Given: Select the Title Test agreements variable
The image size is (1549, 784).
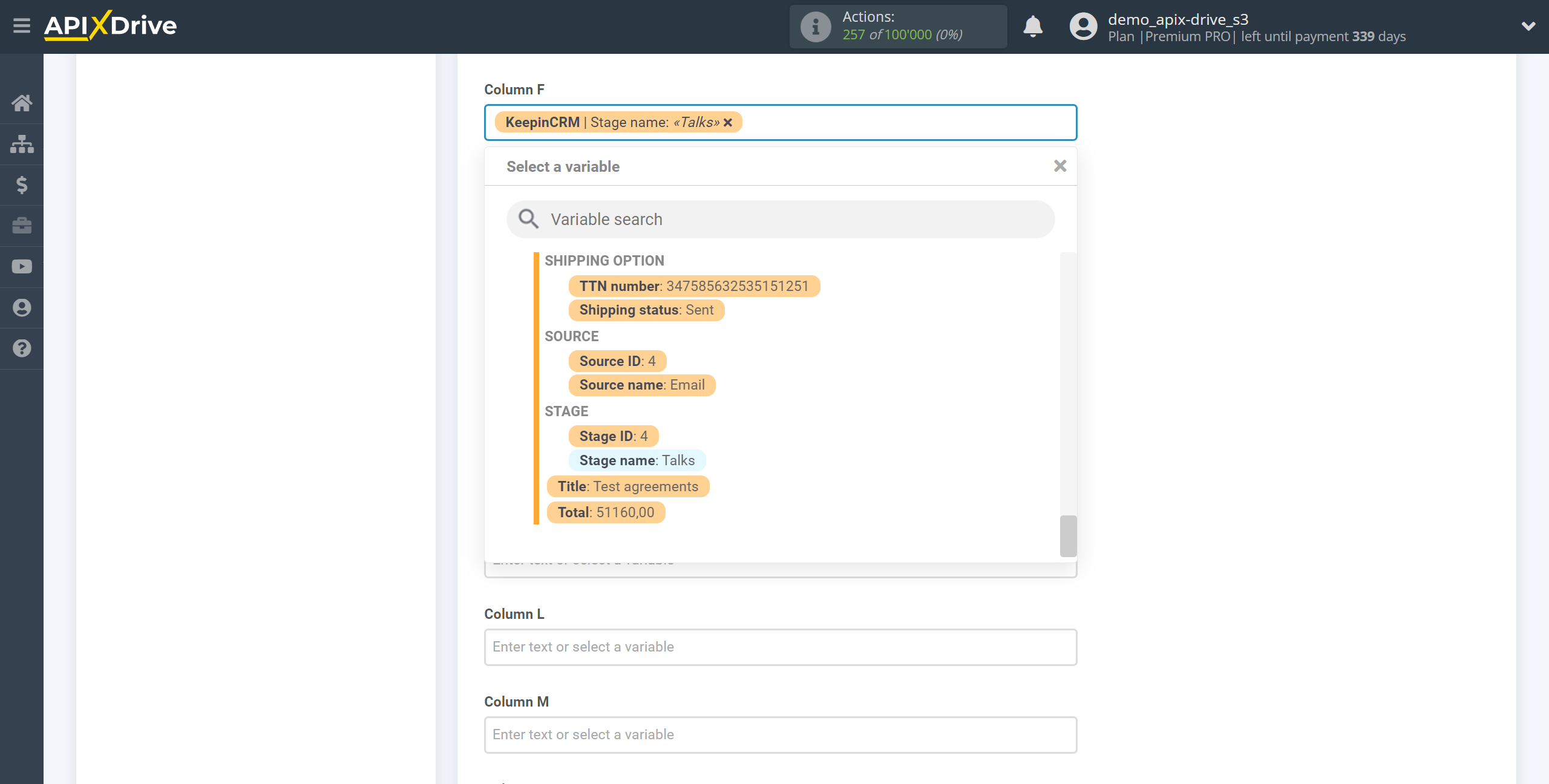Looking at the screenshot, I should click(x=628, y=486).
